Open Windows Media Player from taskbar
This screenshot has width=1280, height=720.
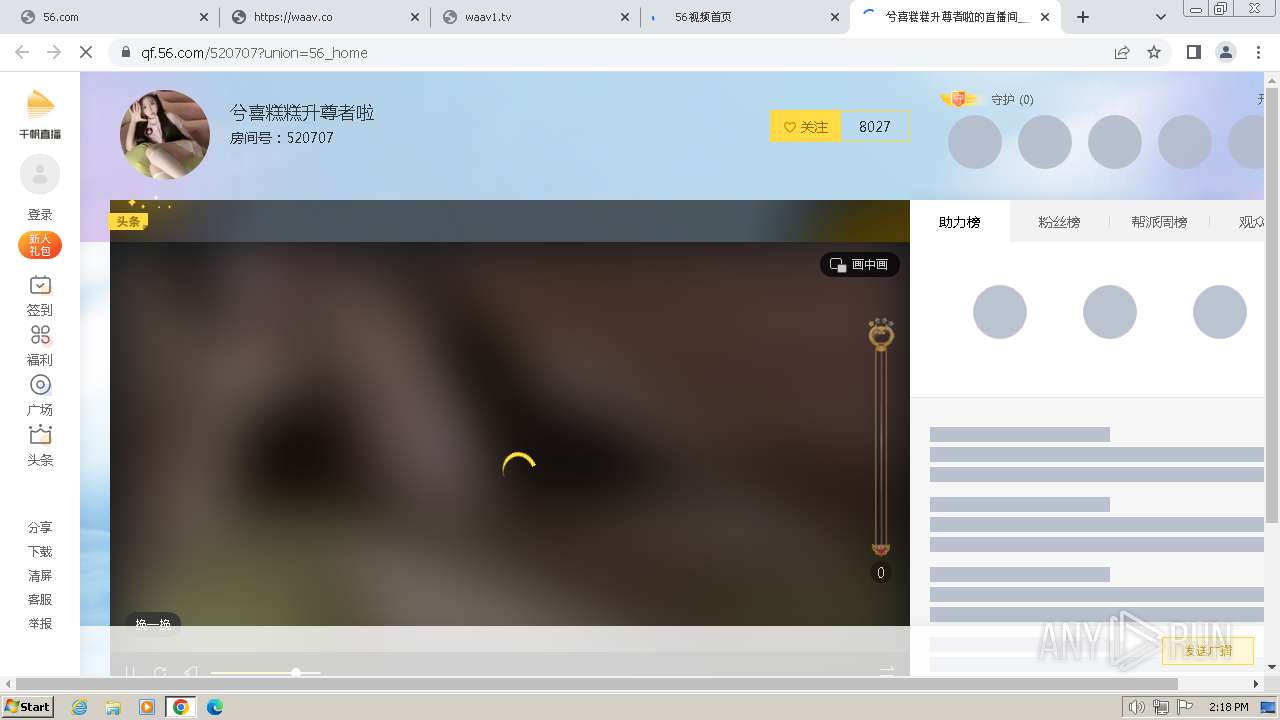(147, 707)
